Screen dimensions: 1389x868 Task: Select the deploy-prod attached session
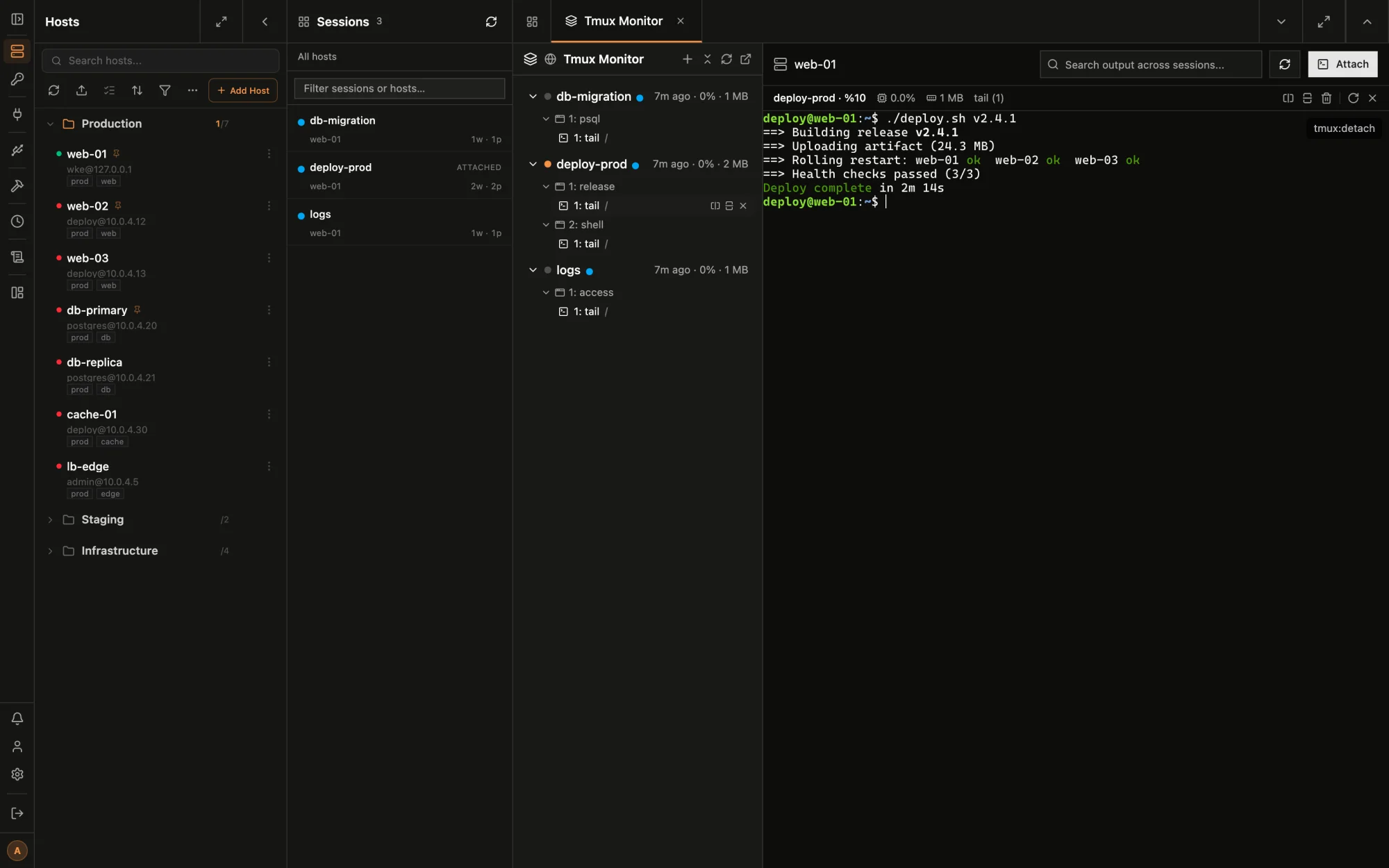(x=399, y=176)
